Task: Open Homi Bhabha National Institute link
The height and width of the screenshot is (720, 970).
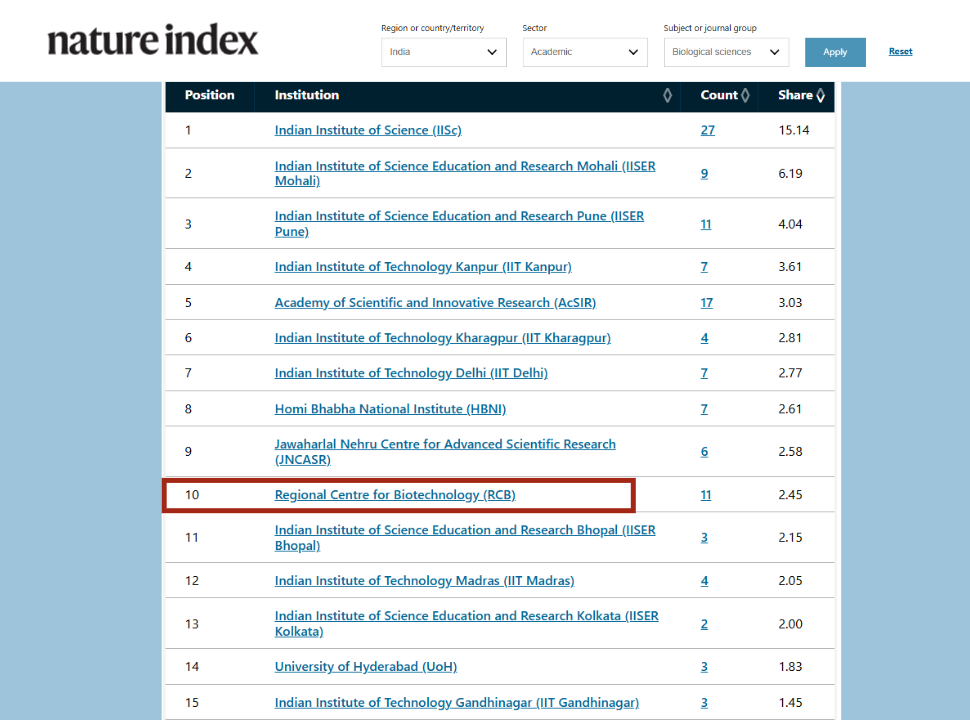Action: (390, 409)
